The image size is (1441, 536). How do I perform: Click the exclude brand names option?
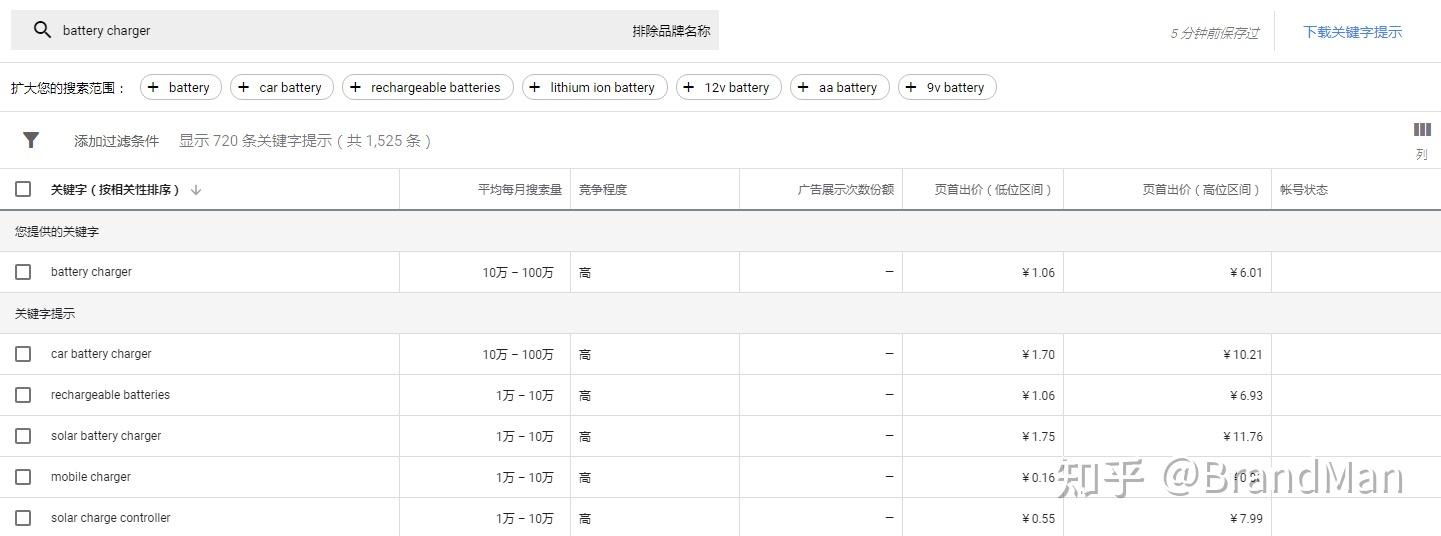tap(670, 31)
